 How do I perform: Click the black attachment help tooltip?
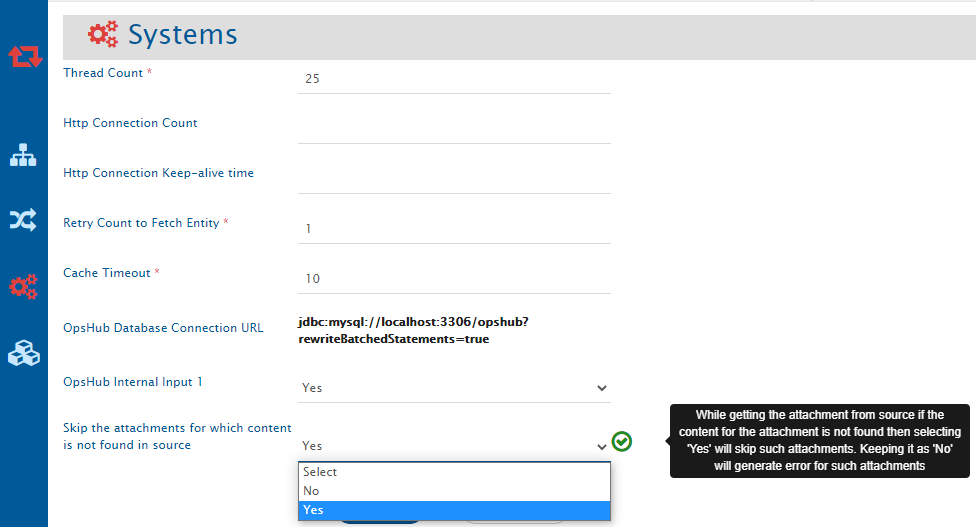[820, 440]
